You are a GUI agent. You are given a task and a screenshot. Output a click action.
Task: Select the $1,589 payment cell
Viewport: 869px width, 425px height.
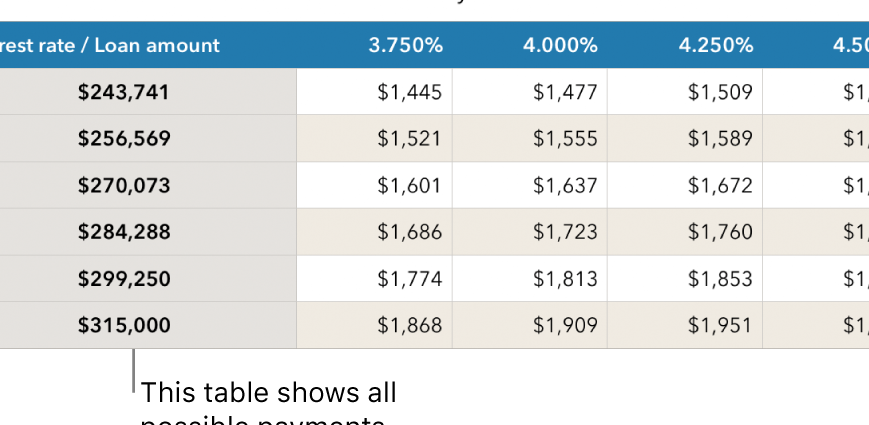click(x=720, y=138)
